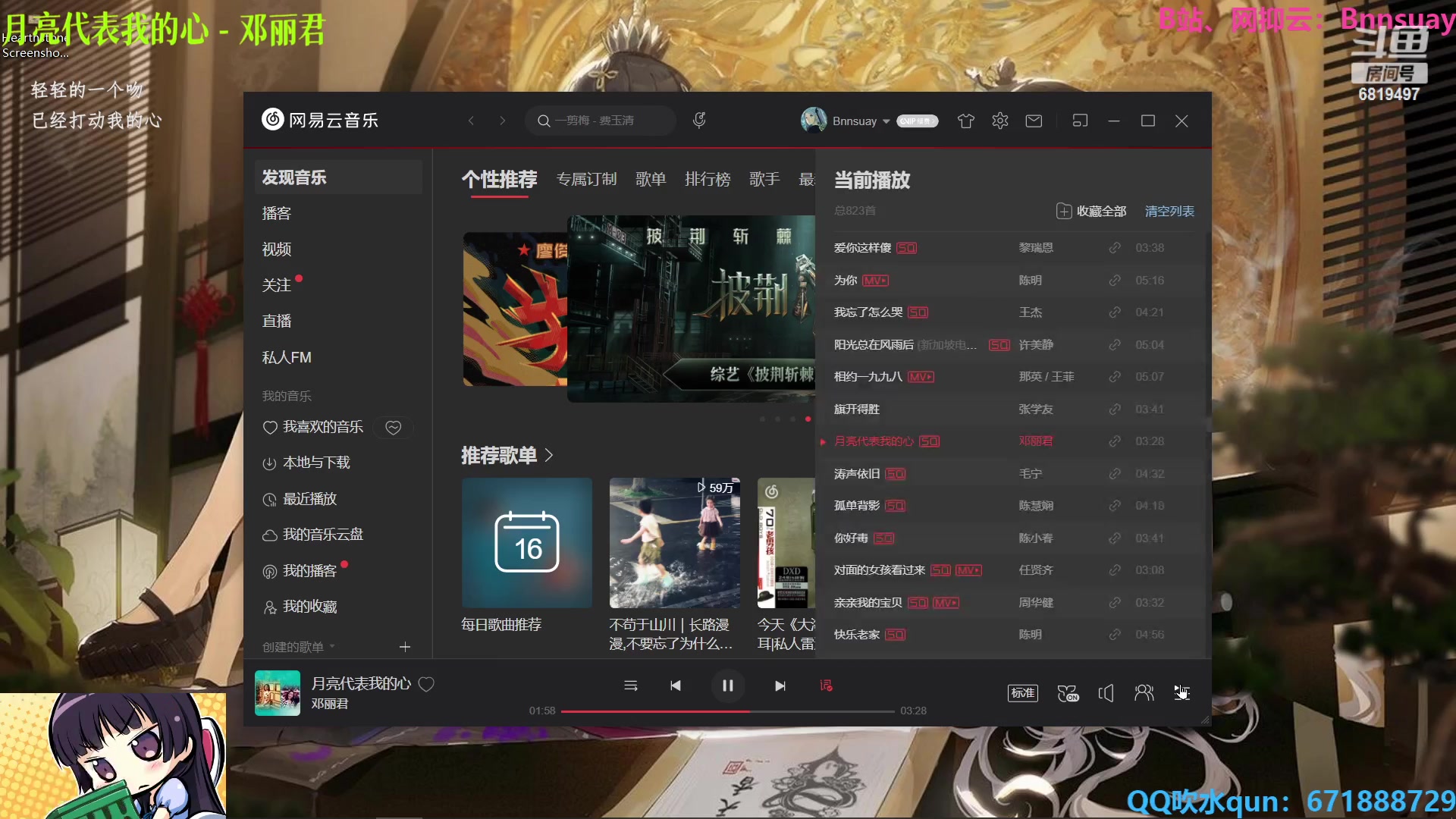Skip to the next track
This screenshot has height=819, width=1456.
(x=780, y=686)
